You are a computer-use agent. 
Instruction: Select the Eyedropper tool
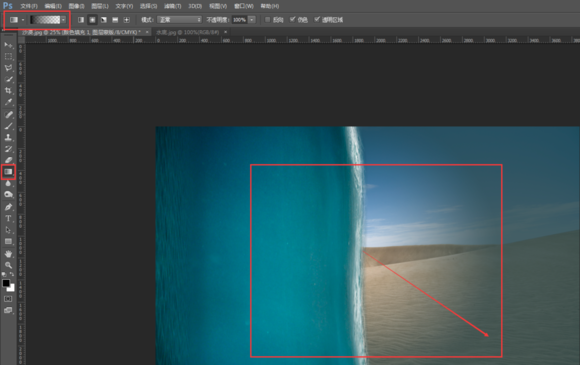coord(8,102)
